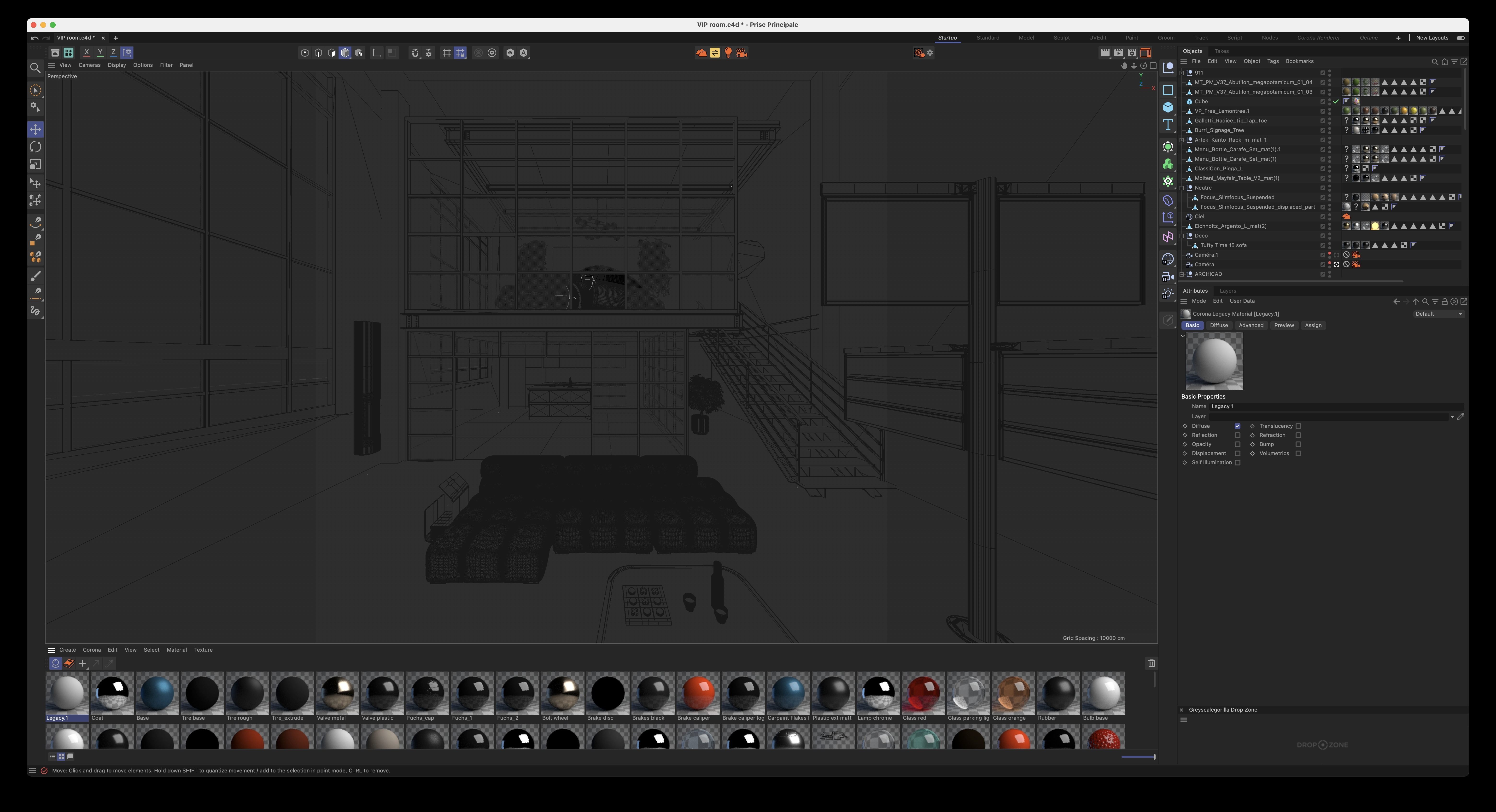This screenshot has width=1496, height=812.
Task: Click the snap magnet icon
Action: [x=415, y=53]
